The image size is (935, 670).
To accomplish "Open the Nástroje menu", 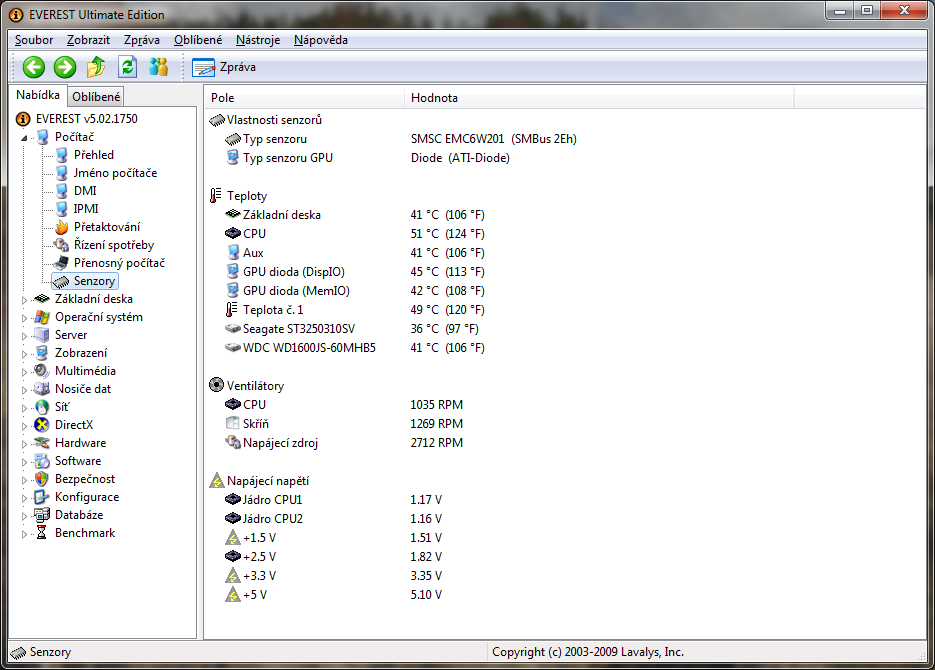I will coord(258,40).
